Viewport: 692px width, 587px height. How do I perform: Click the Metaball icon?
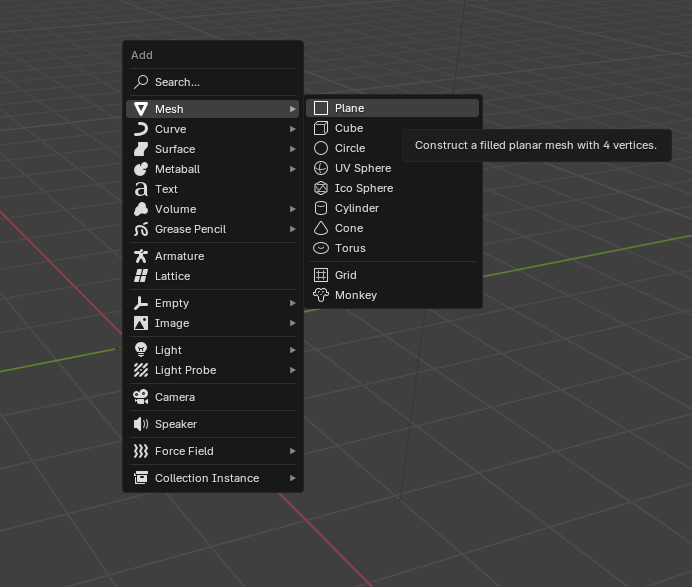tap(141, 169)
